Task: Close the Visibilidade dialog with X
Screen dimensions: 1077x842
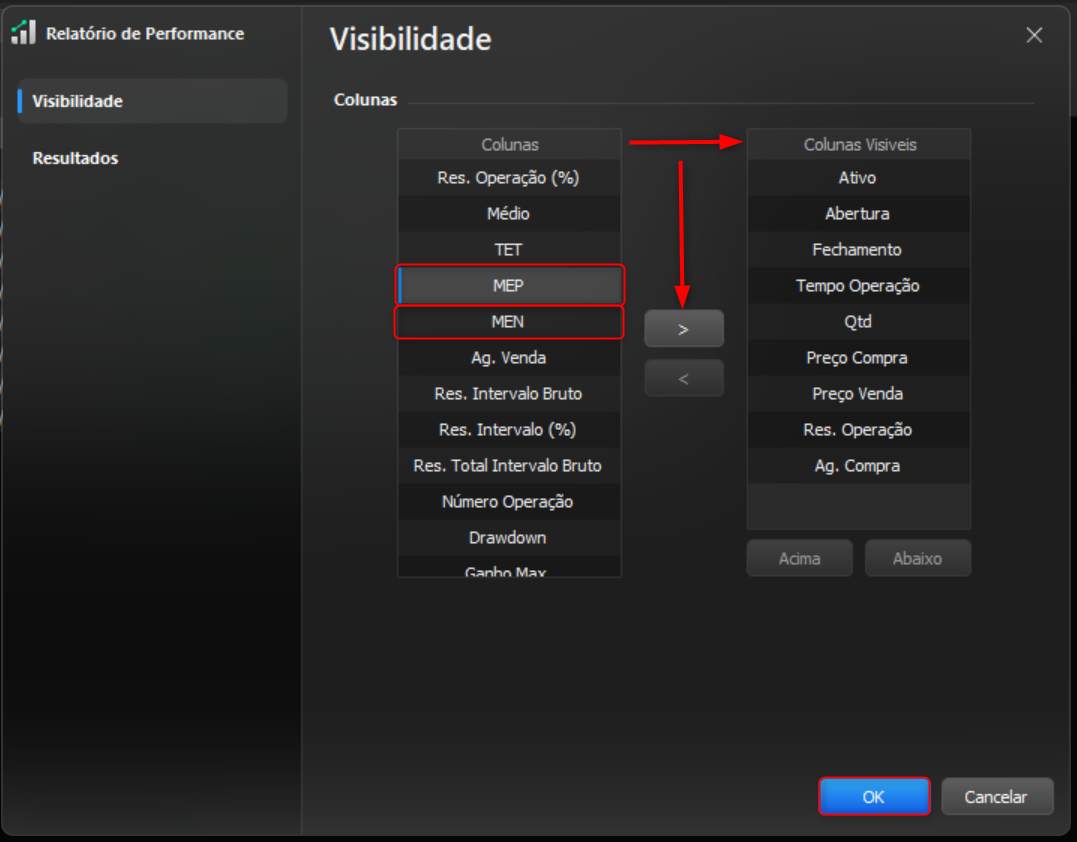Action: 1034,35
